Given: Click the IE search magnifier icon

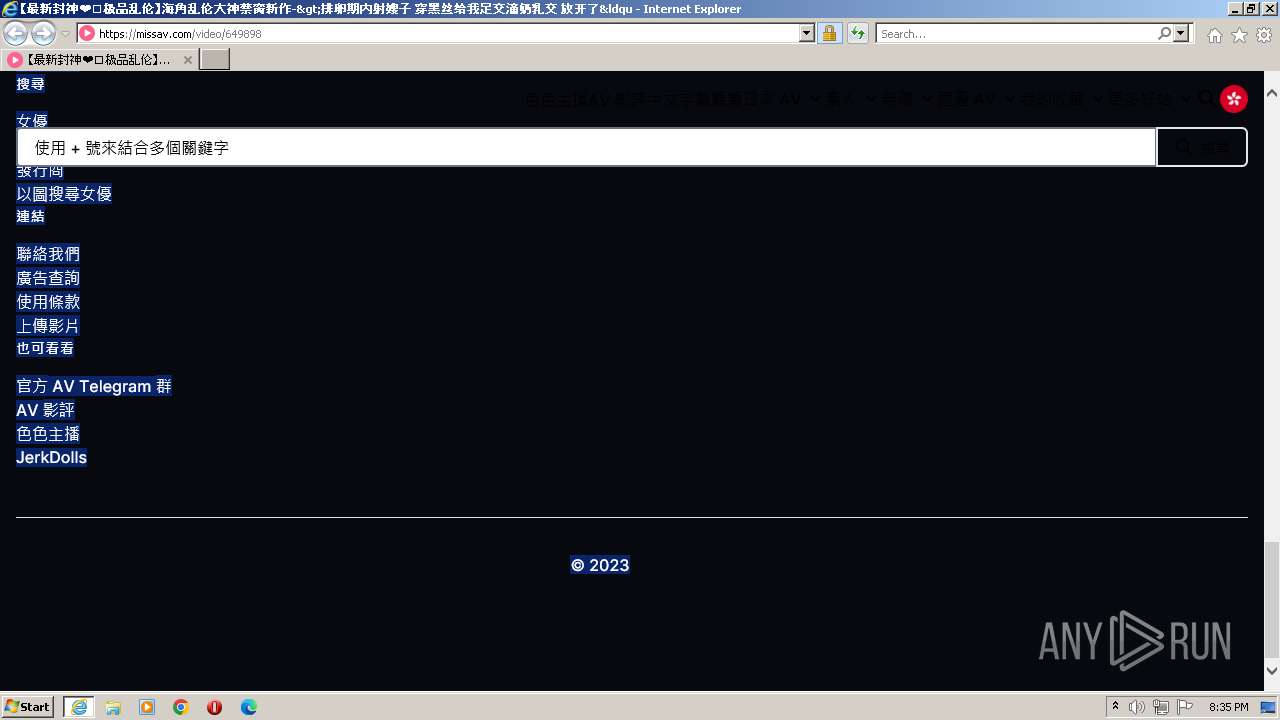Looking at the screenshot, I should coord(1165,33).
